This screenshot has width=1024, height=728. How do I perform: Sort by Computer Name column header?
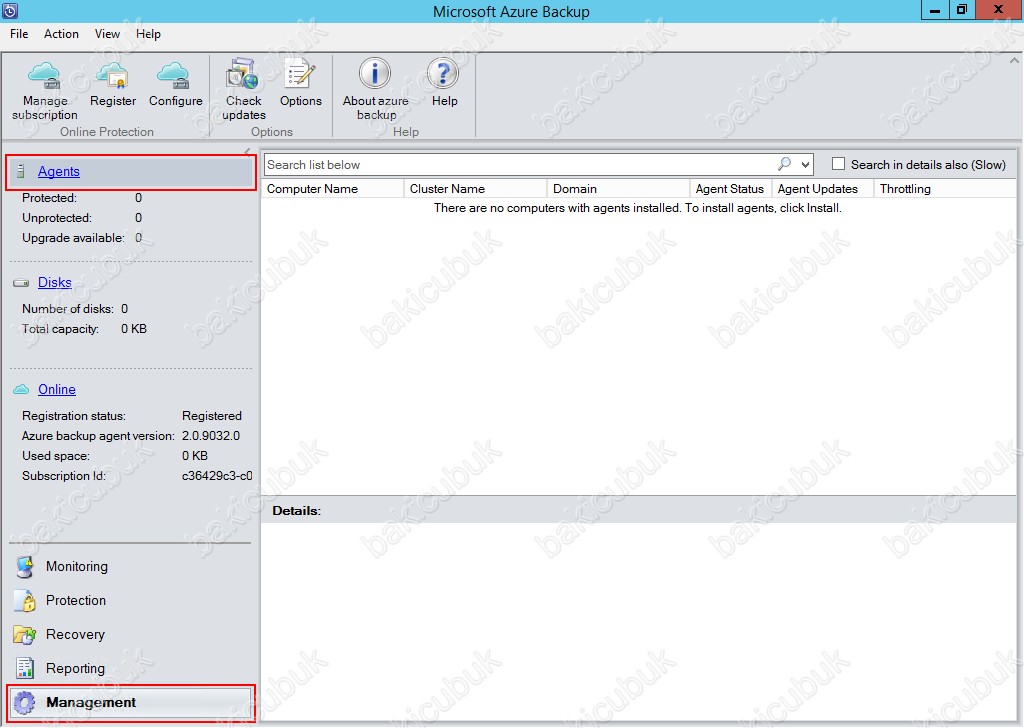coord(333,189)
